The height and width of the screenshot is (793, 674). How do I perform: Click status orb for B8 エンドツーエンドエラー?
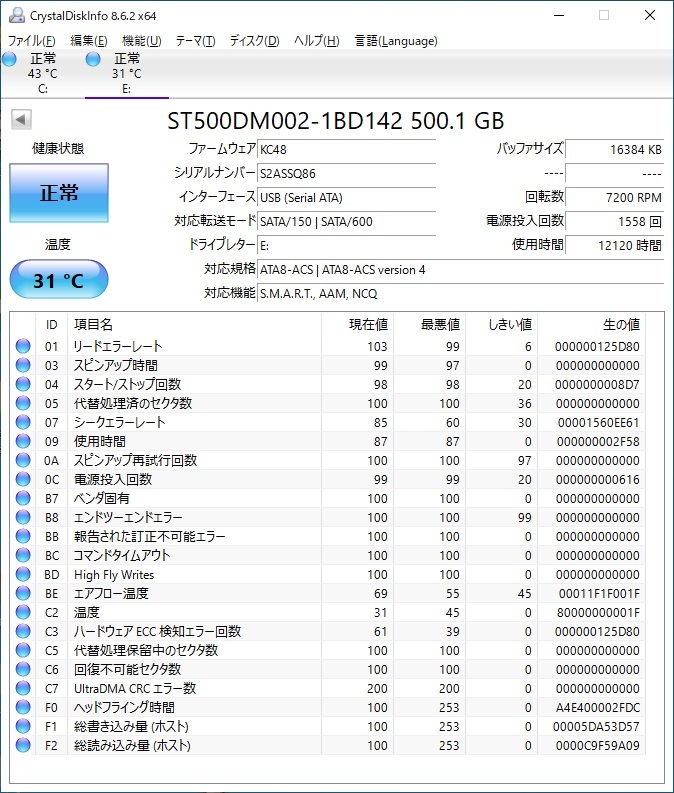(23, 517)
